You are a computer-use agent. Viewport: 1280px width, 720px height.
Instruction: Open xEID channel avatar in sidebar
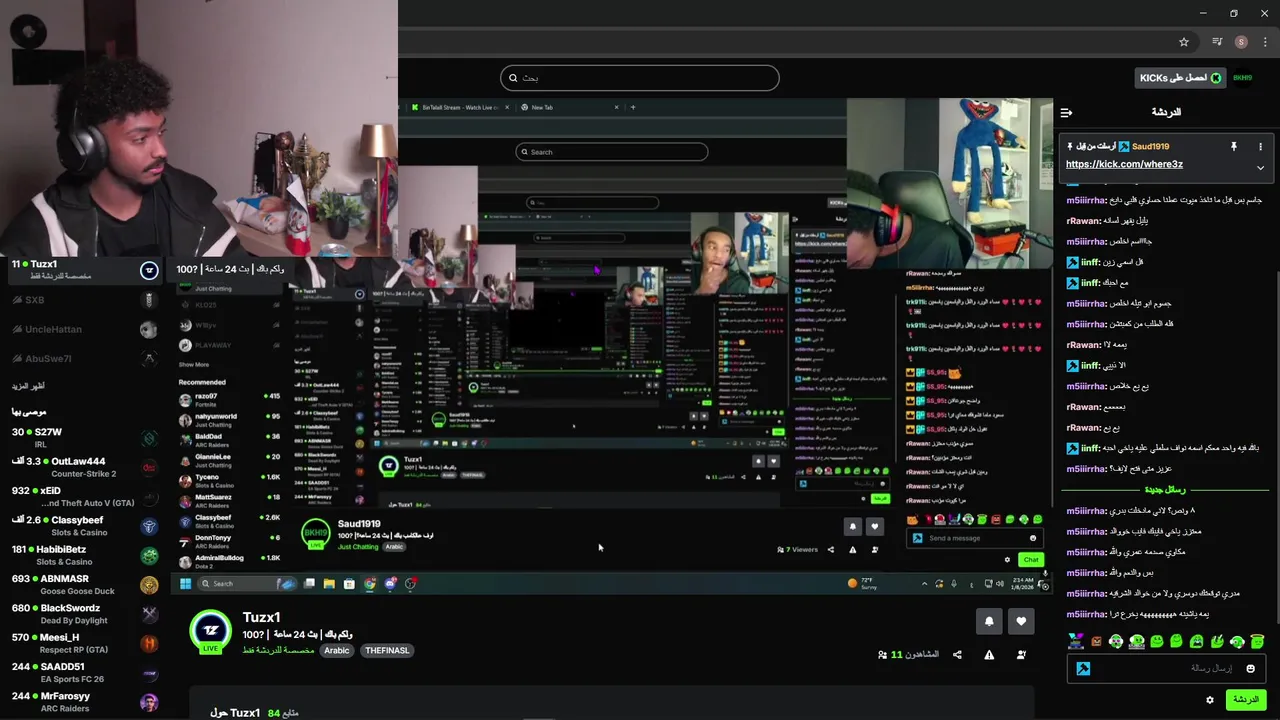coord(149,497)
